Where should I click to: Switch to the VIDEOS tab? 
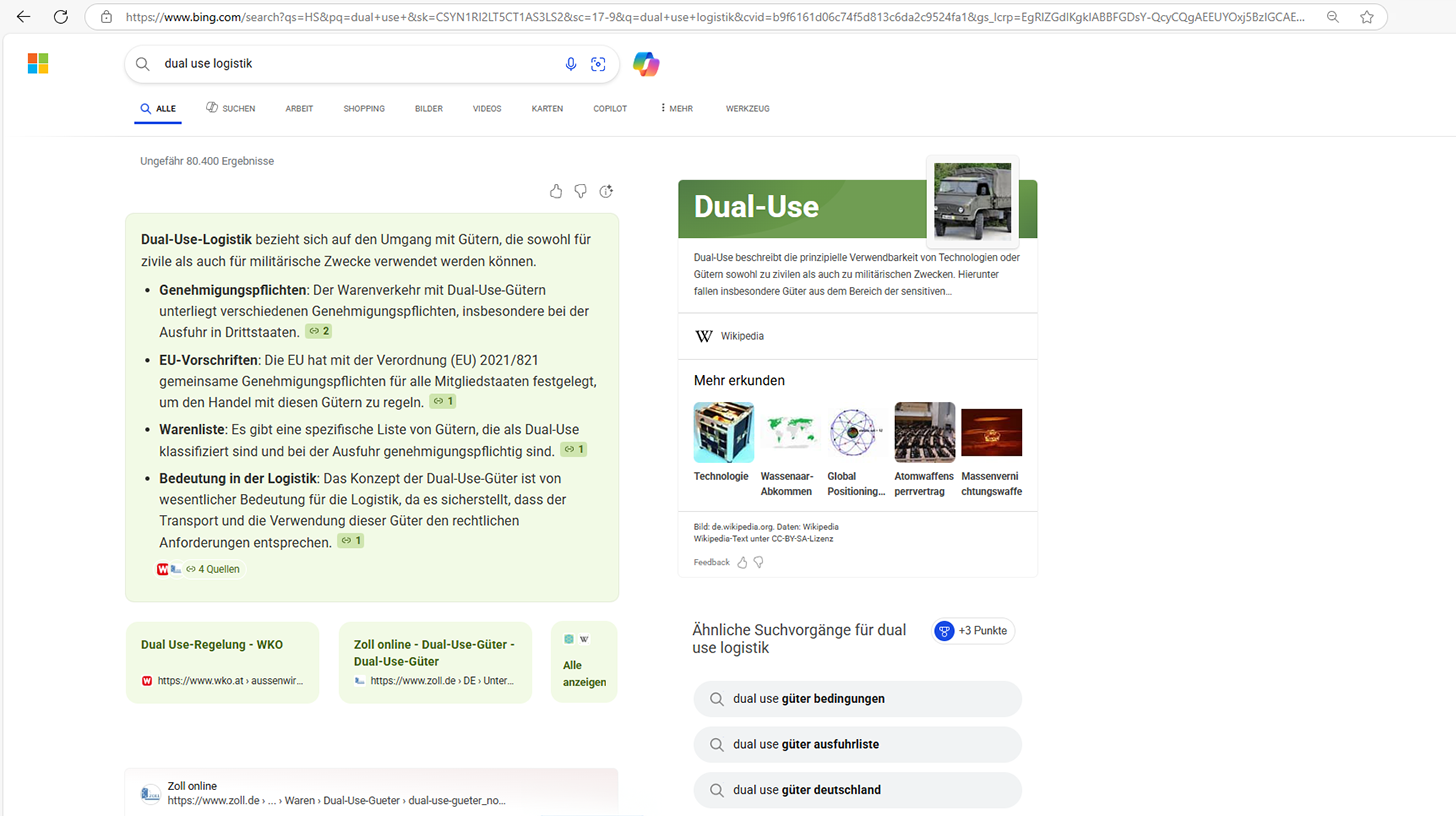486,108
